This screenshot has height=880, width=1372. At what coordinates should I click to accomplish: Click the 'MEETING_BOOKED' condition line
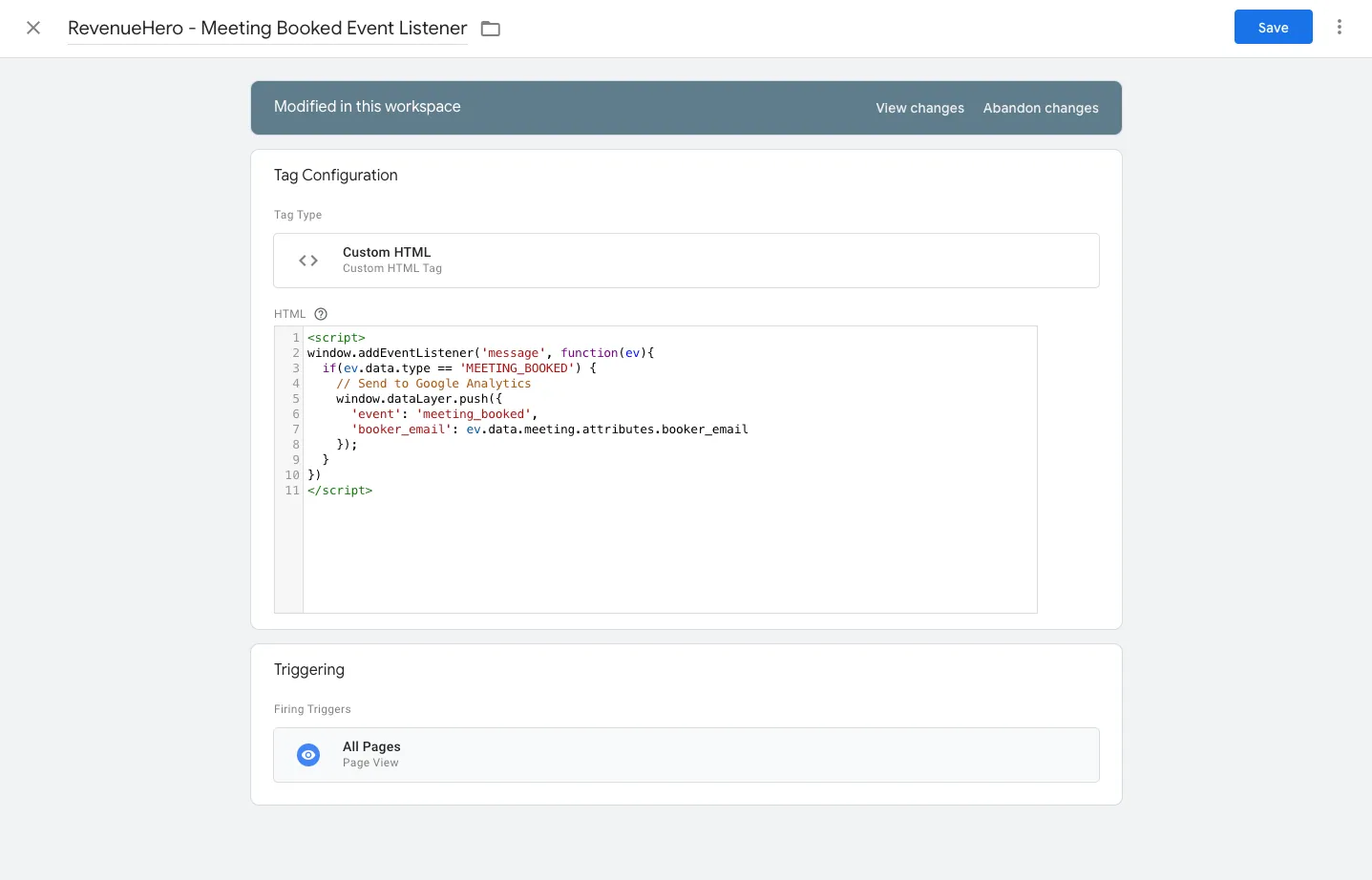pyautogui.click(x=458, y=368)
